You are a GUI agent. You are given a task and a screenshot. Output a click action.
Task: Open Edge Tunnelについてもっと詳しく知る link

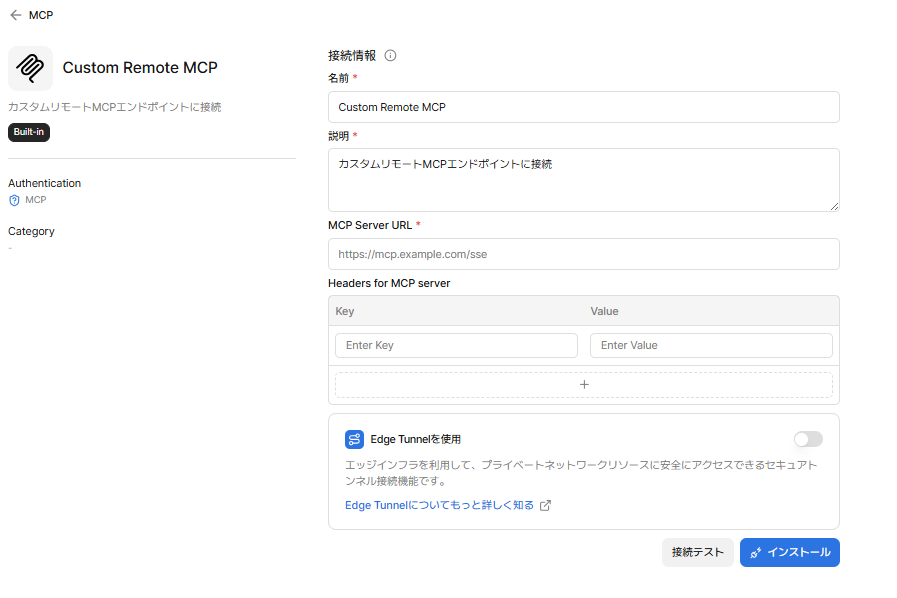coord(439,505)
